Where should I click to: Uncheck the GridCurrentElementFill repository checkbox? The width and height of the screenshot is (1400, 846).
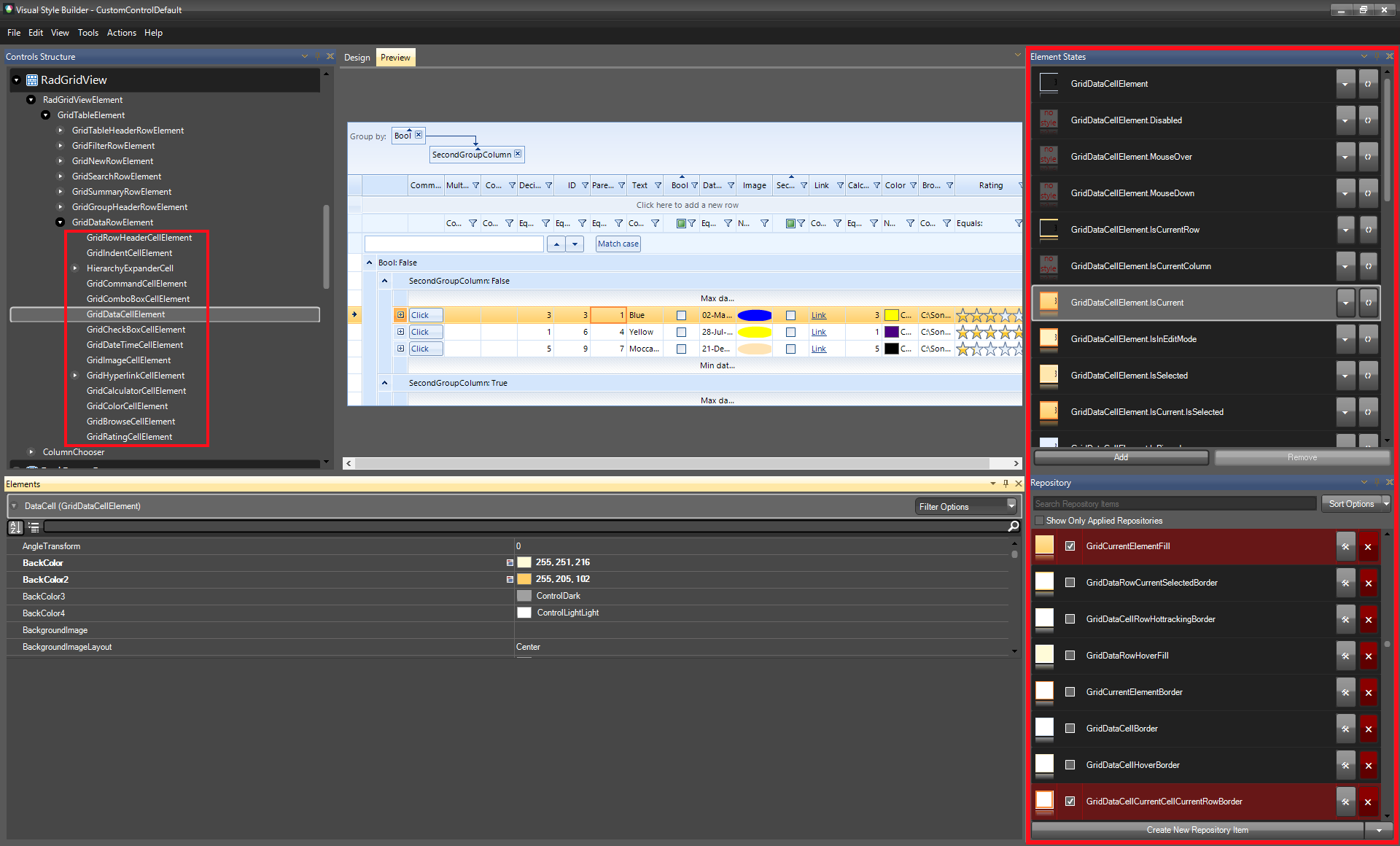tap(1070, 546)
